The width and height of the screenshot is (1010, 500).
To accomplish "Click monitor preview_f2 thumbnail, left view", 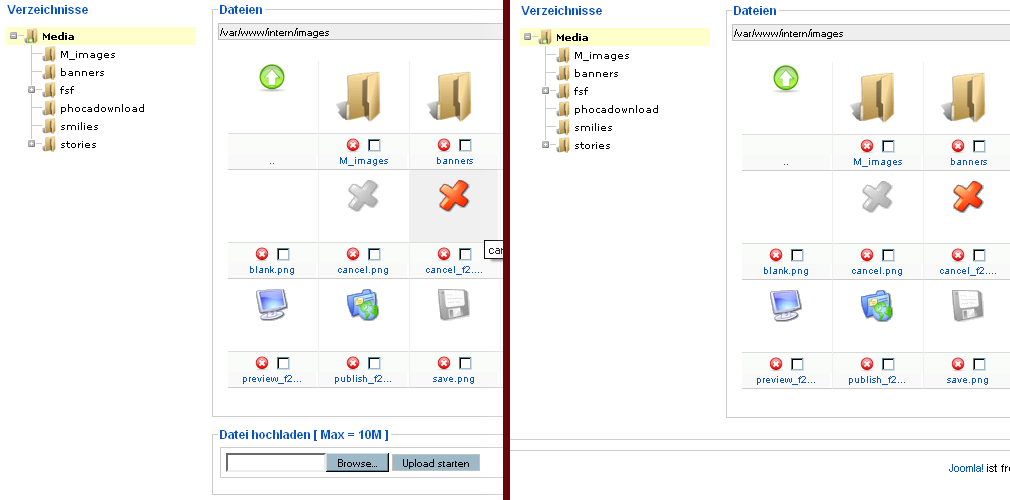I will pyautogui.click(x=272, y=304).
